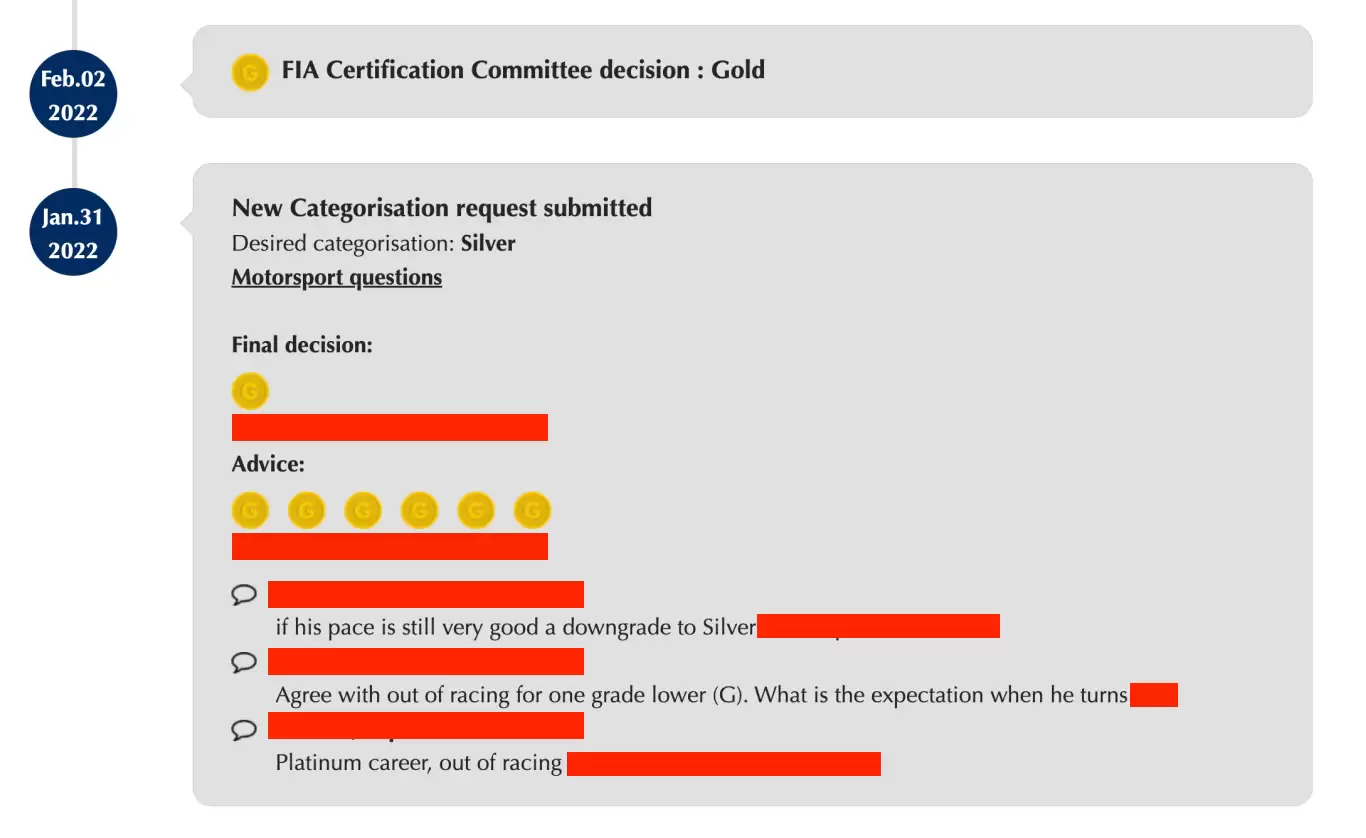Screen dimensions: 1366x838
Task: Click the 'FIA Certification Committee decision : Gold' heading
Action: (523, 70)
